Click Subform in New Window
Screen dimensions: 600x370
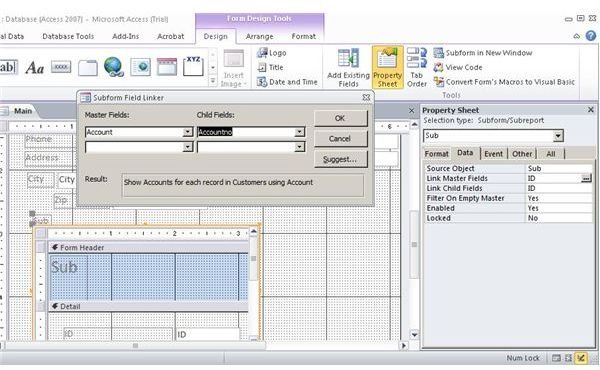coord(483,53)
